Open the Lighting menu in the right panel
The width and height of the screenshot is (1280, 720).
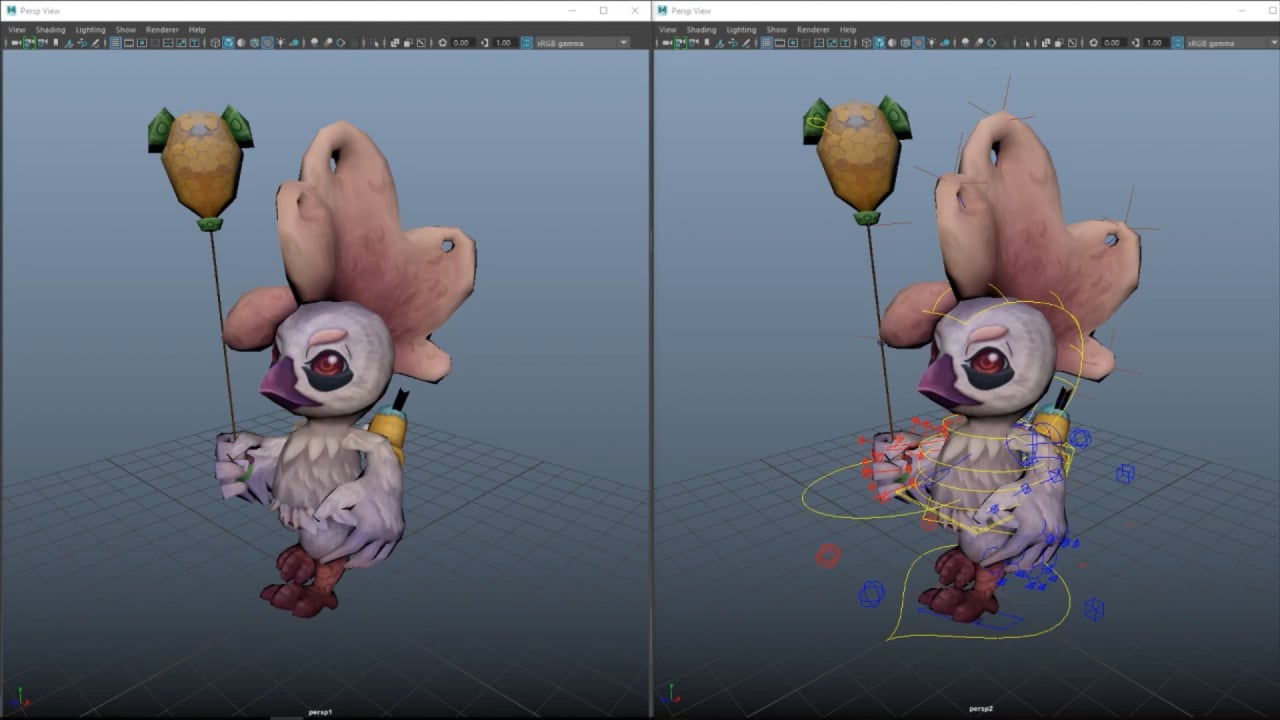coord(741,30)
